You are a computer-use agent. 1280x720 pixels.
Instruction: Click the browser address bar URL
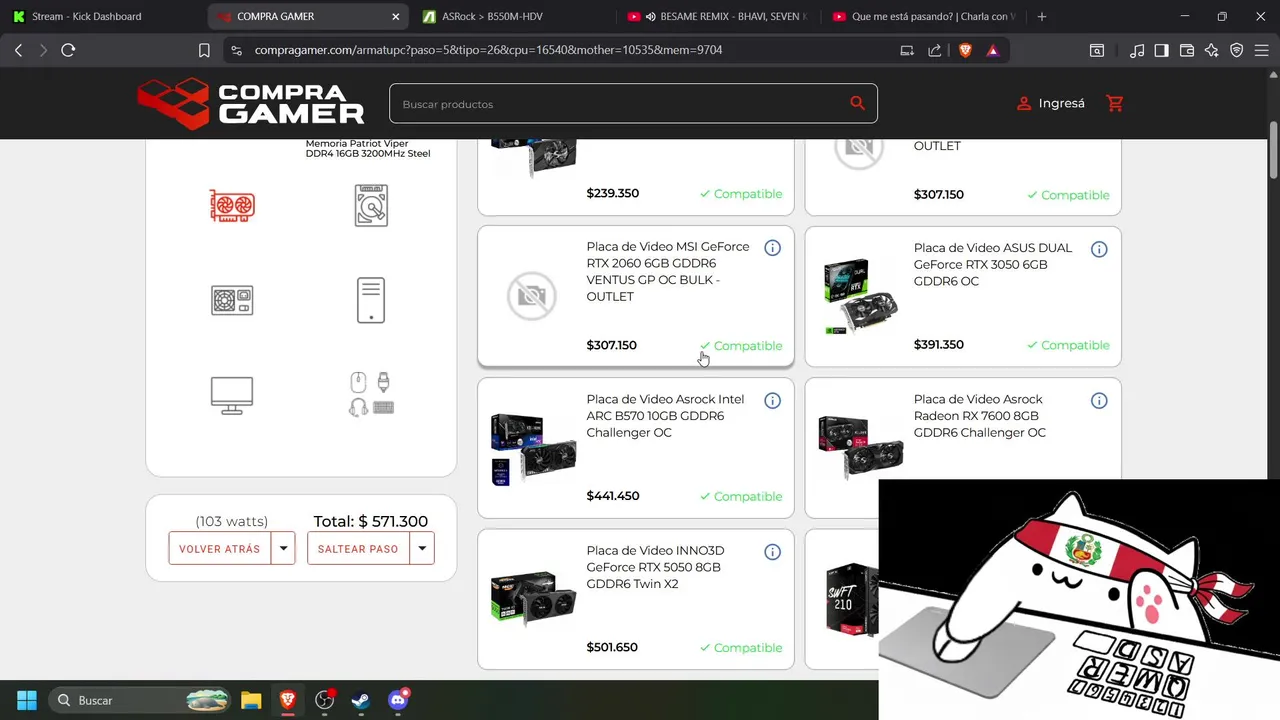coord(489,50)
